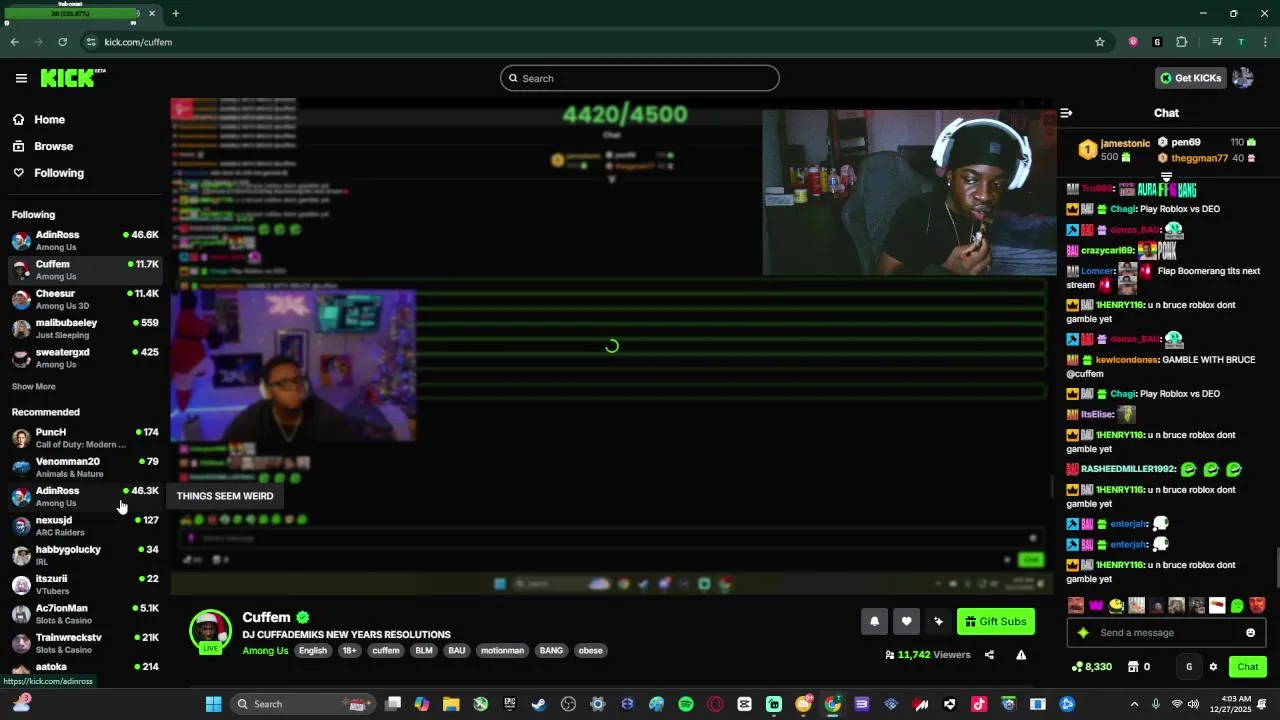Viewport: 1280px width, 720px height.
Task: Open Windows Start menu
Action: [213, 704]
